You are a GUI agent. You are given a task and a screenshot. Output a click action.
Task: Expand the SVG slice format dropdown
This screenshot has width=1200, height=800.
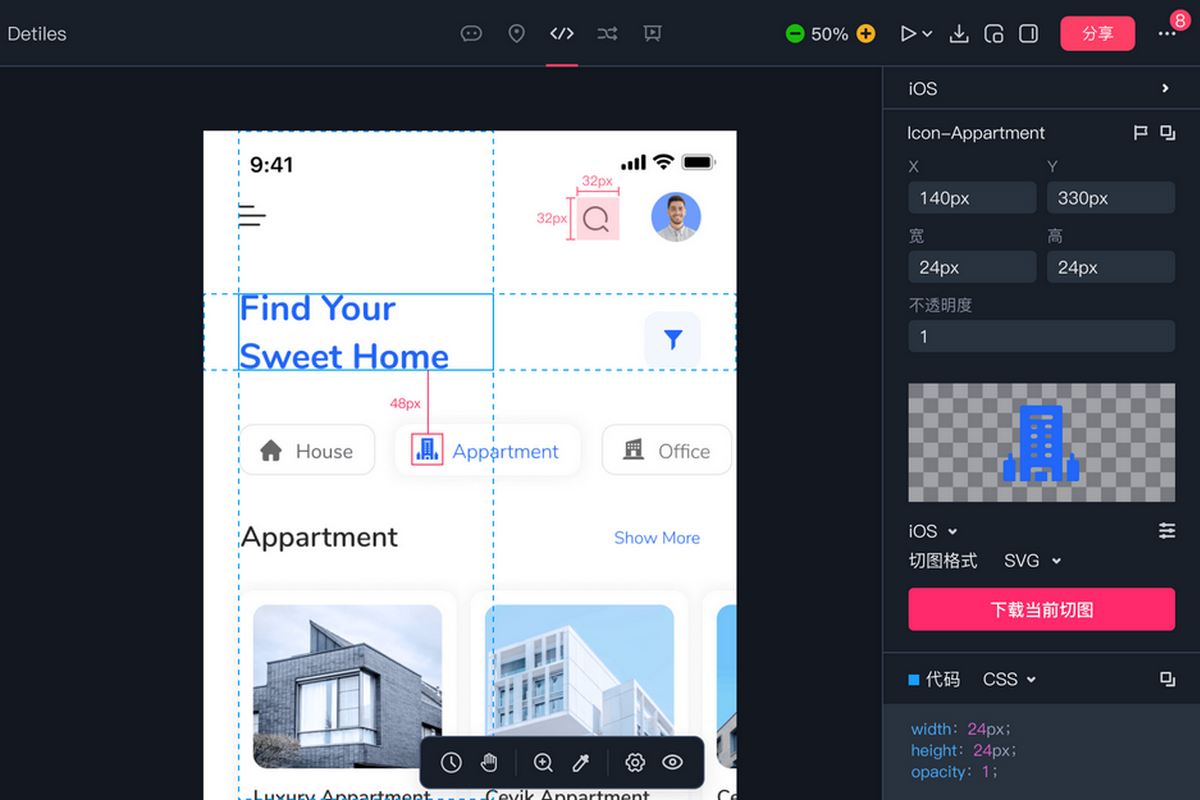point(1032,561)
